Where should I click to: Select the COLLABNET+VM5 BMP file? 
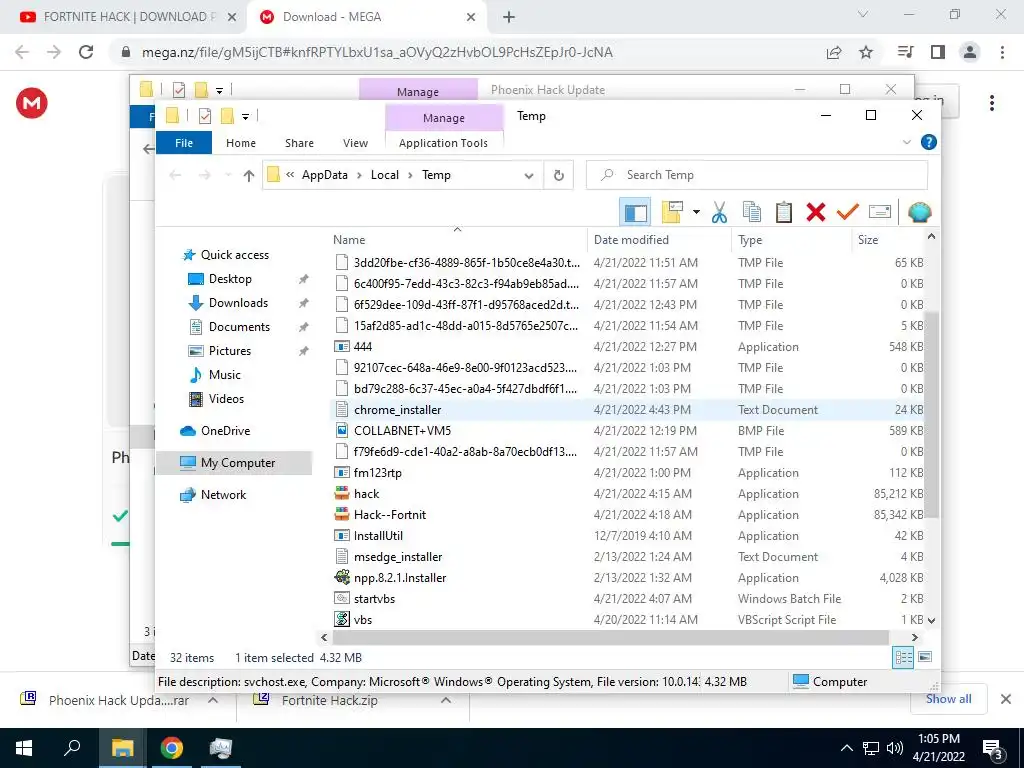coord(402,431)
